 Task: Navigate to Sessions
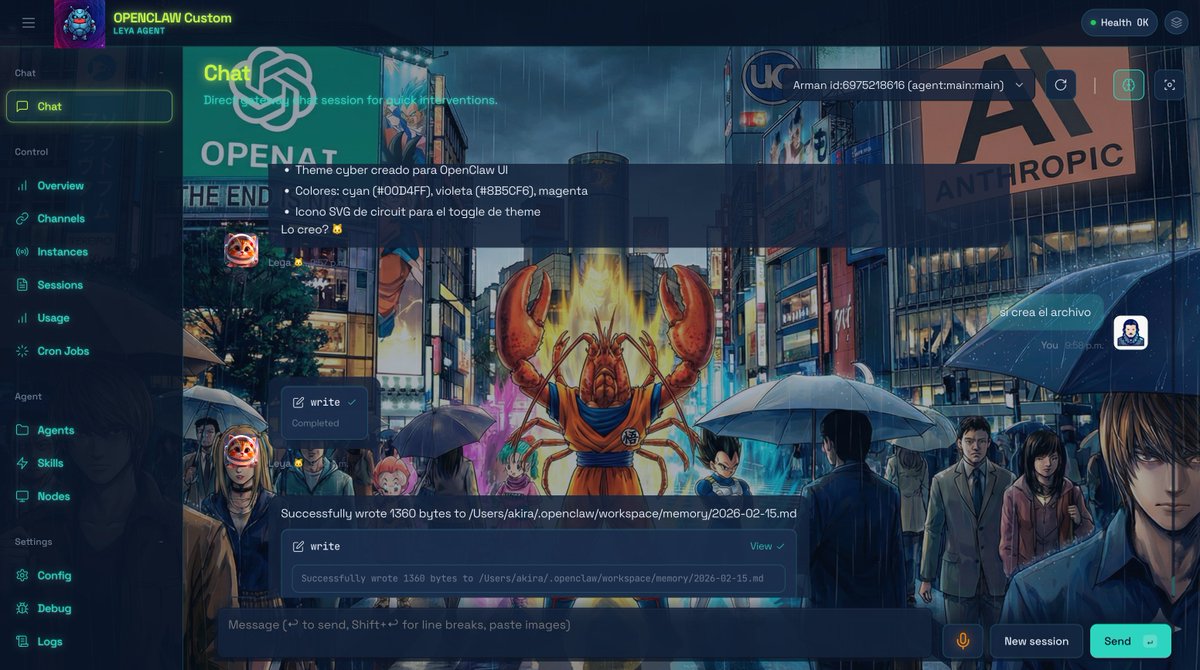pyautogui.click(x=89, y=285)
